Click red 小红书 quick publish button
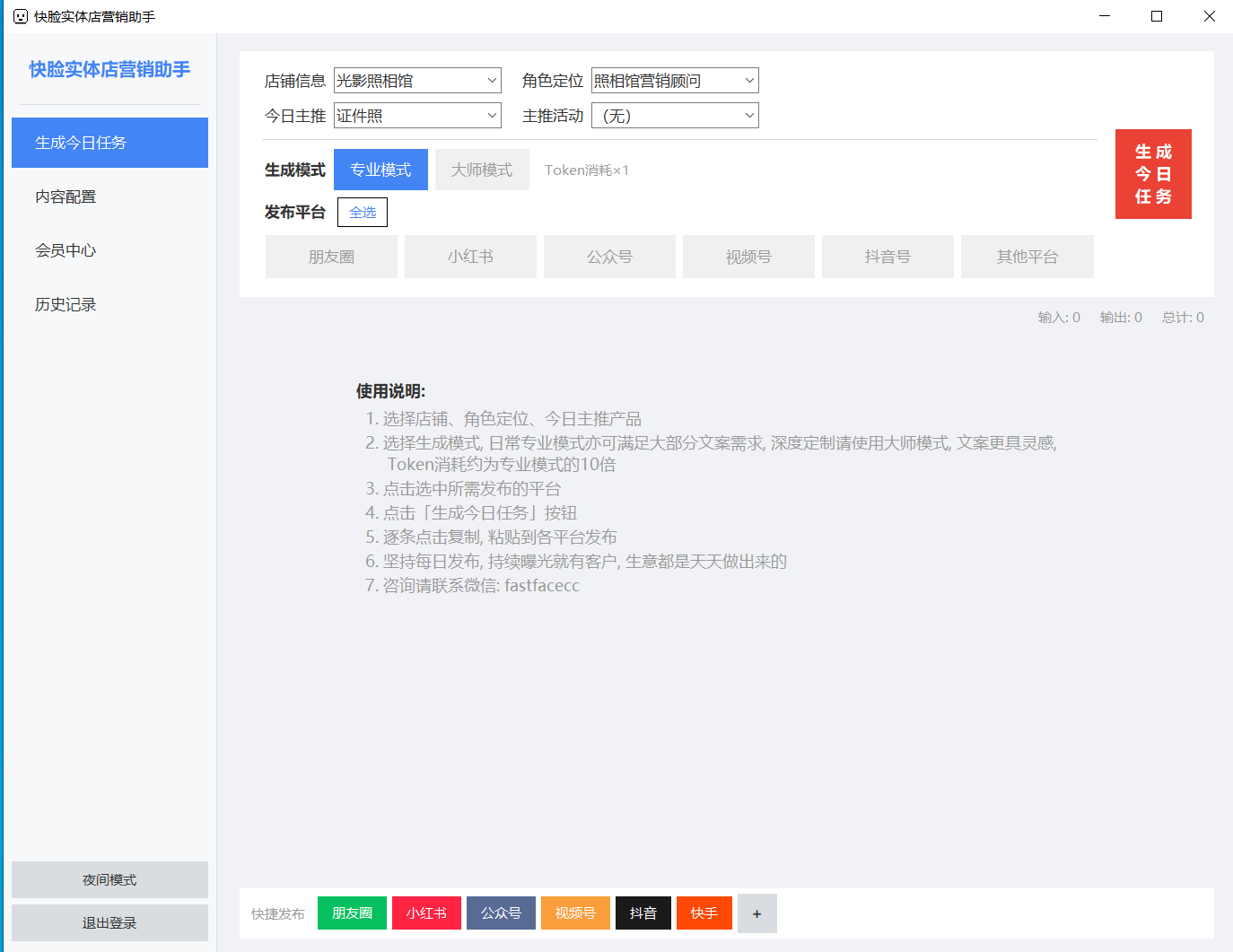Viewport: 1233px width, 952px height. pyautogui.click(x=426, y=913)
